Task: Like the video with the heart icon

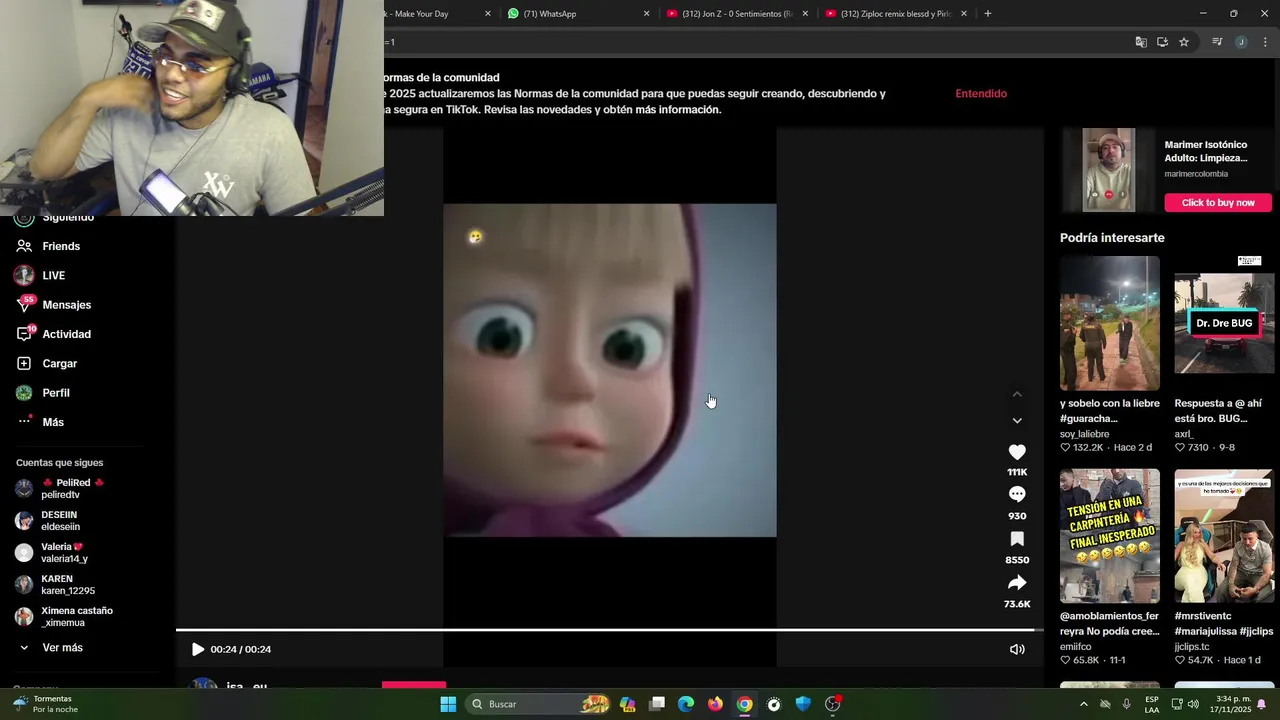Action: click(1017, 452)
